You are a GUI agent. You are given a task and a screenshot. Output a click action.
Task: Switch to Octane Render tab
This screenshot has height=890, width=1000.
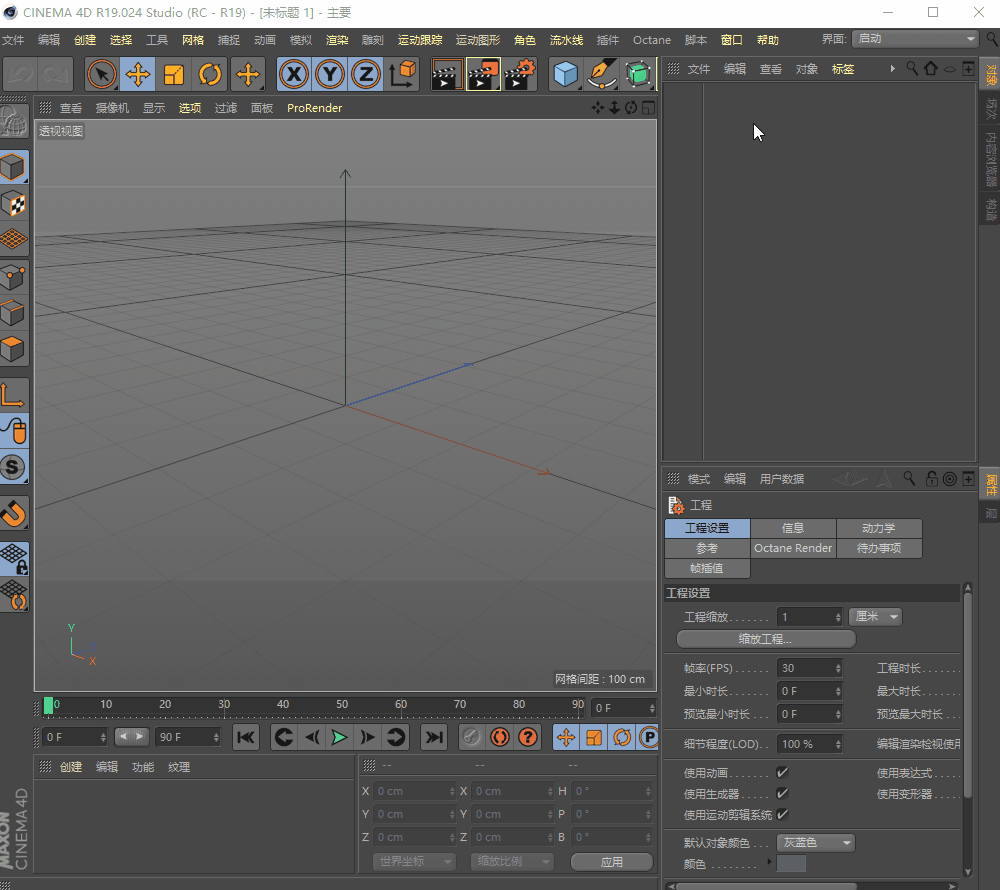tap(793, 548)
